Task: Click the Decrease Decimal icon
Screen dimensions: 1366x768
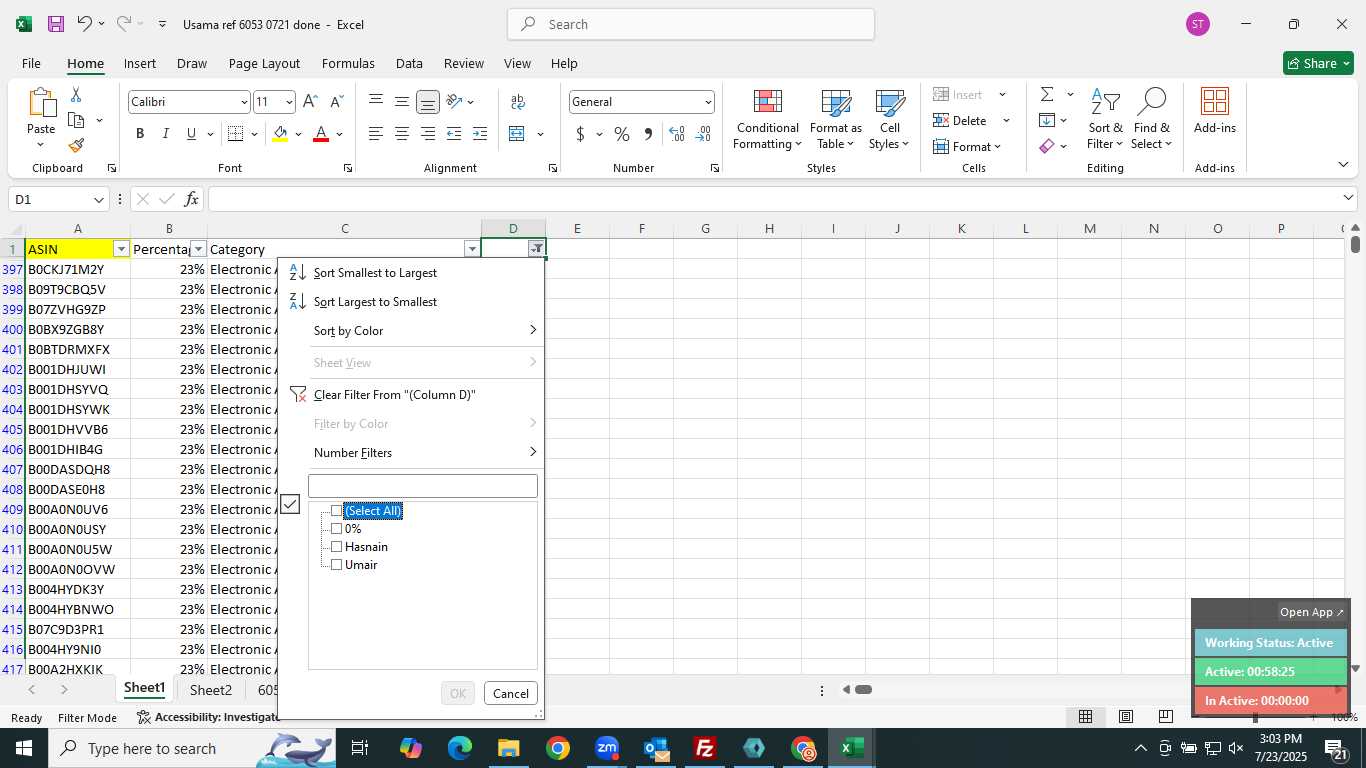Action: click(x=703, y=133)
